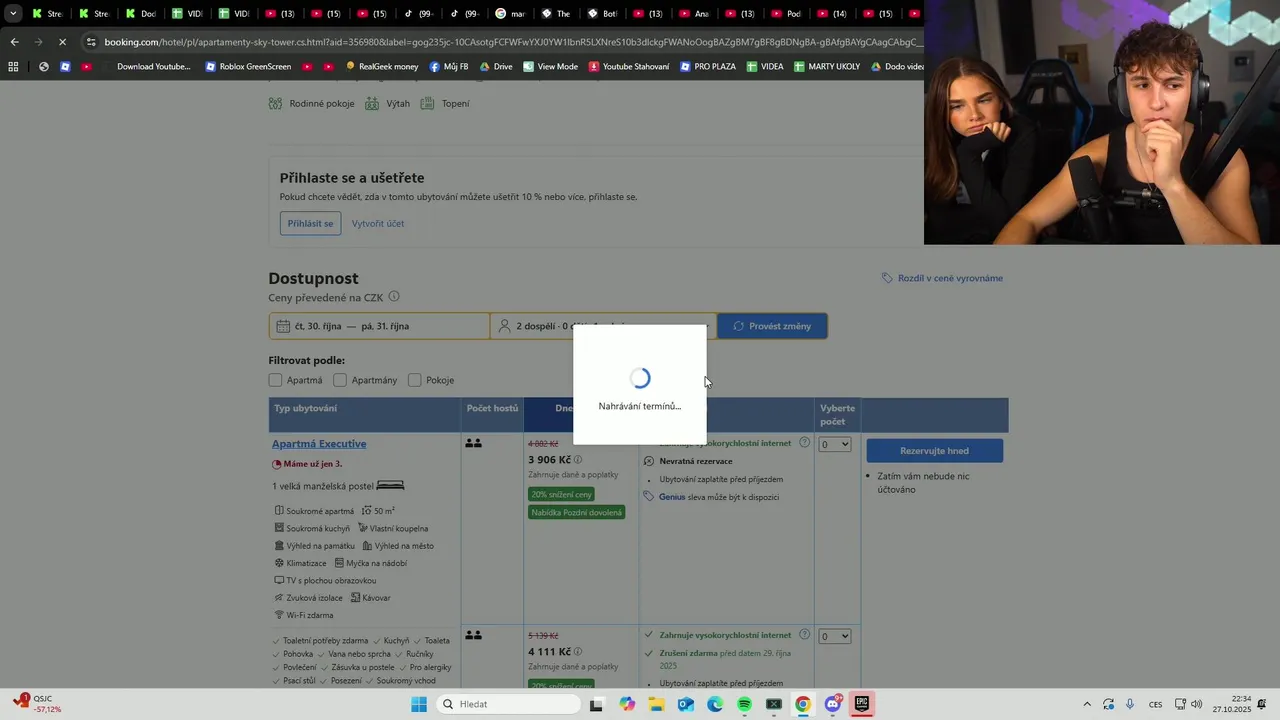Click the 4 111 Kč price

548,652
